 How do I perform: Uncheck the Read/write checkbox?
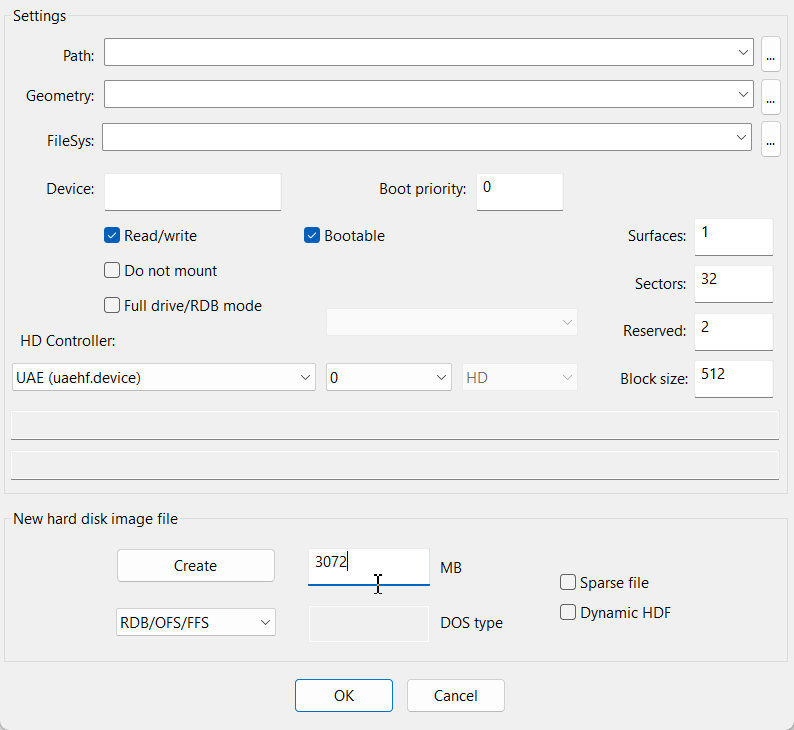[111, 235]
